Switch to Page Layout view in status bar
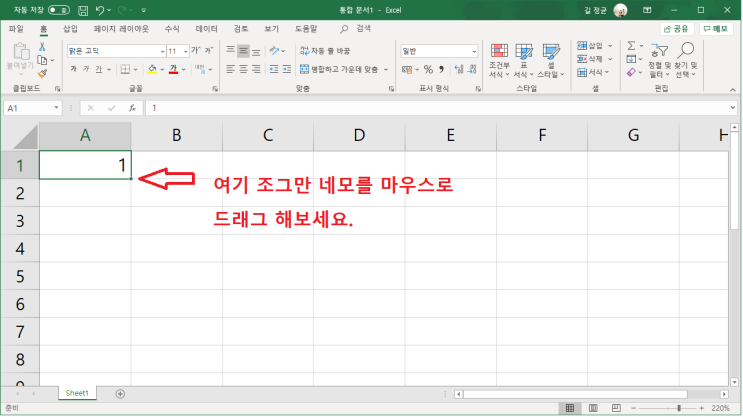The height and width of the screenshot is (417, 743). pos(593,408)
